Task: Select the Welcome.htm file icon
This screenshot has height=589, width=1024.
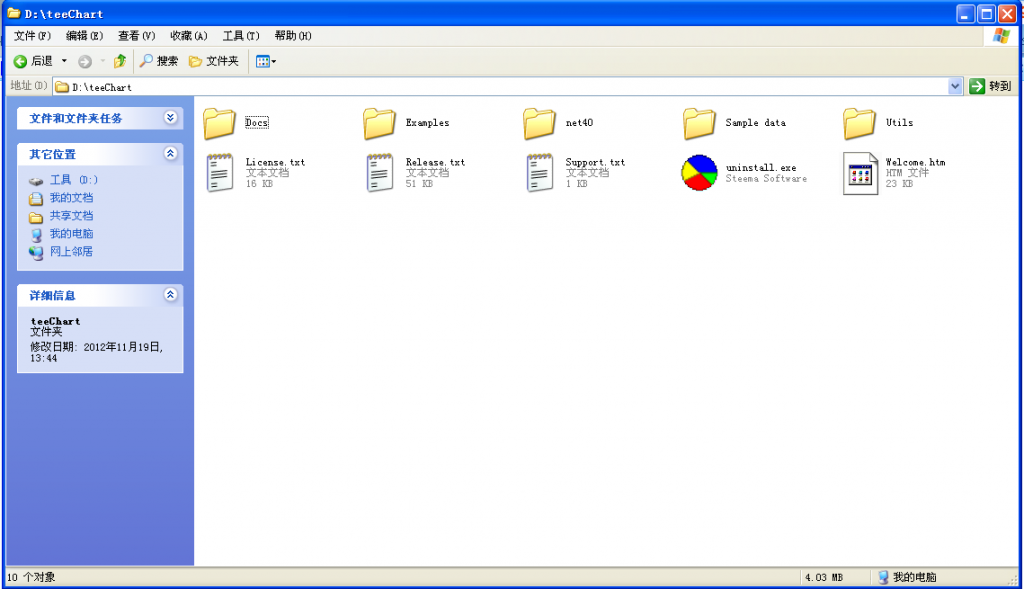Action: coord(860,174)
